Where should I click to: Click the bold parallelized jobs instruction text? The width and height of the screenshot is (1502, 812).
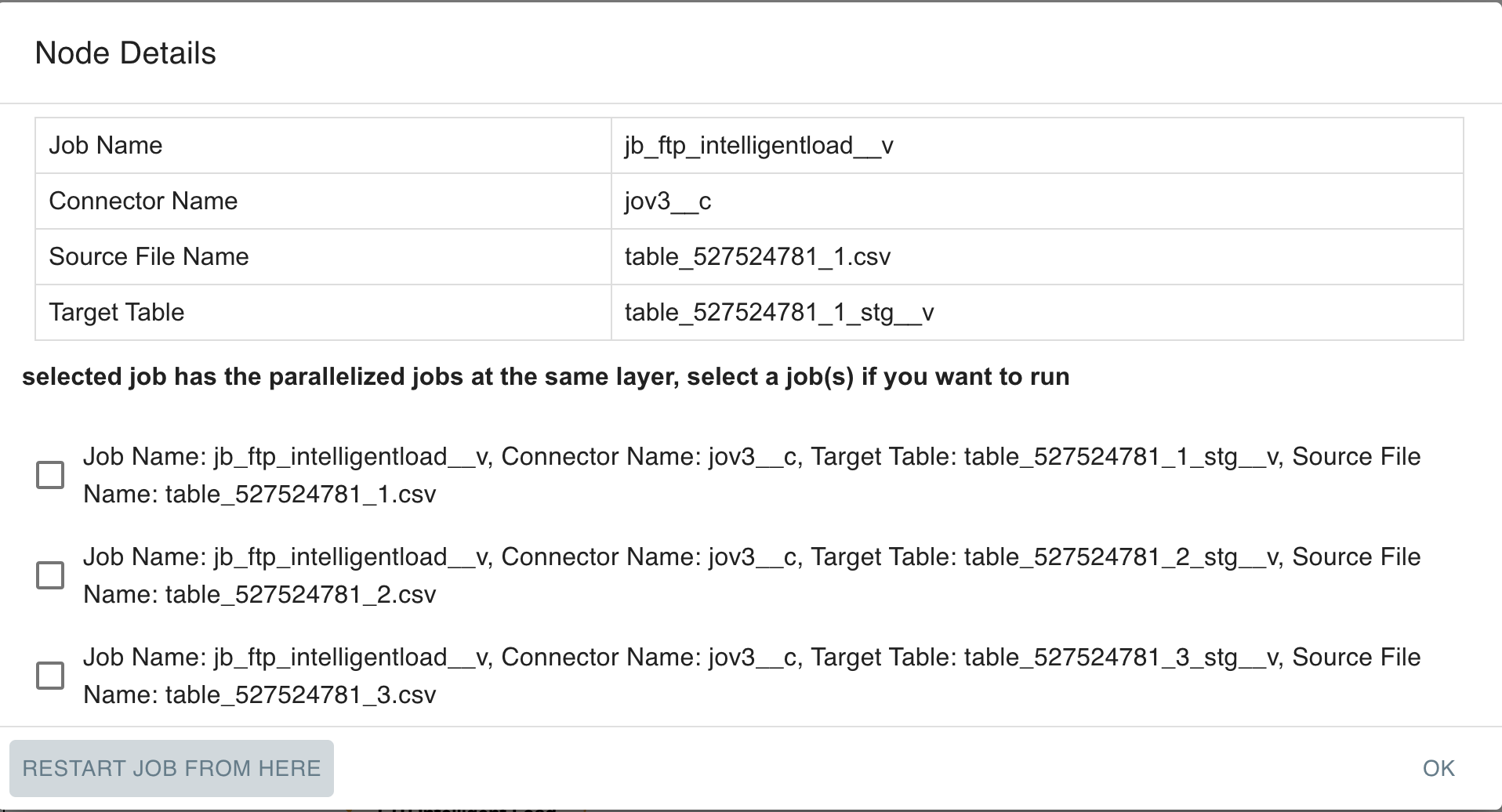546,377
